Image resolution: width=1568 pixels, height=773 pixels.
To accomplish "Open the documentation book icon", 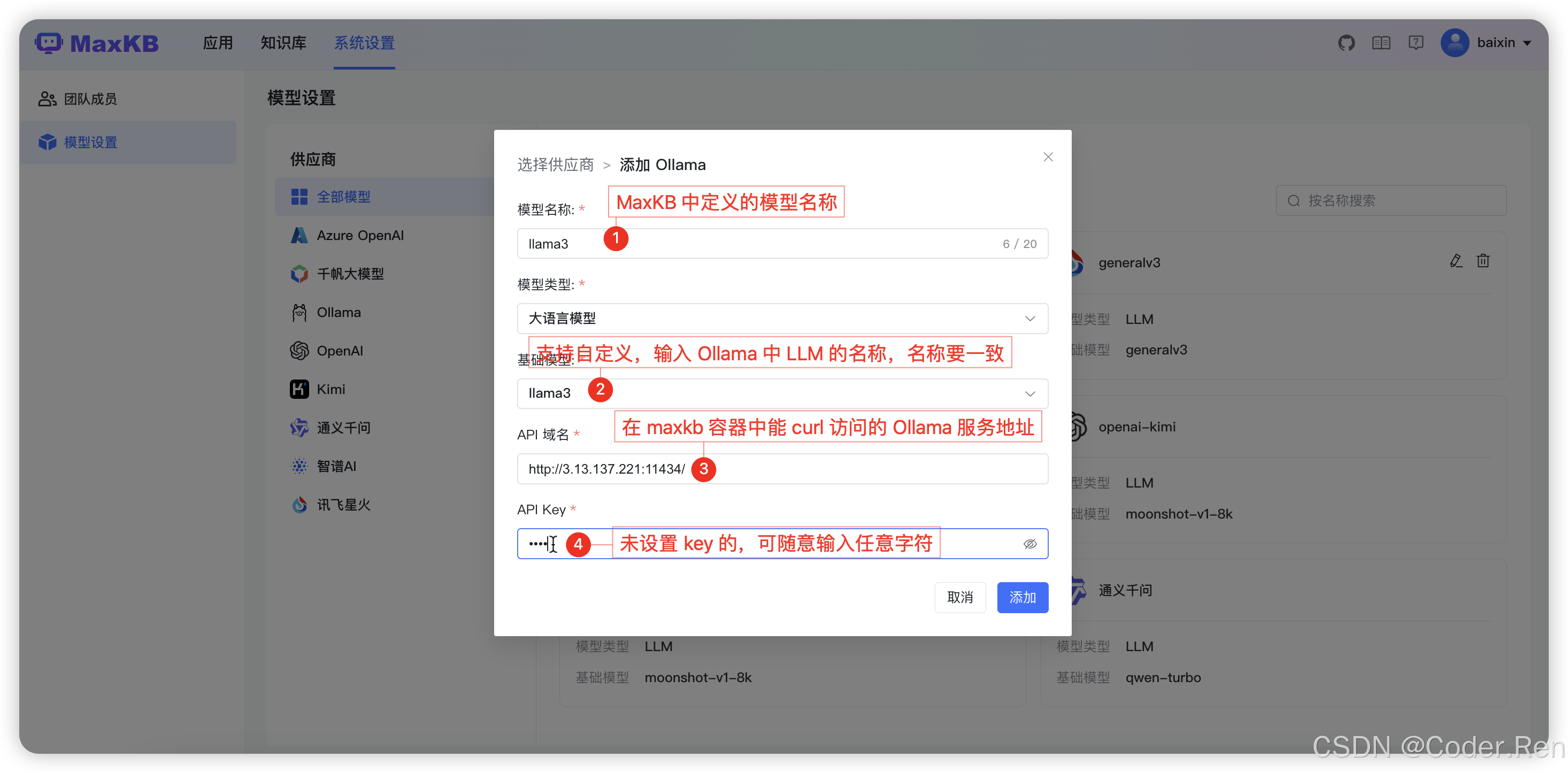I will coord(1380,43).
